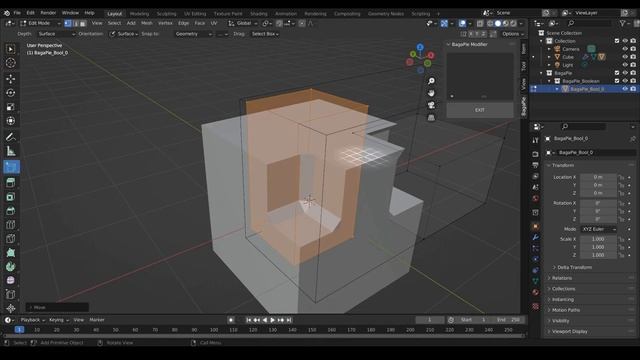
Task: Open the Vertex menu
Action: pyautogui.click(x=165, y=24)
